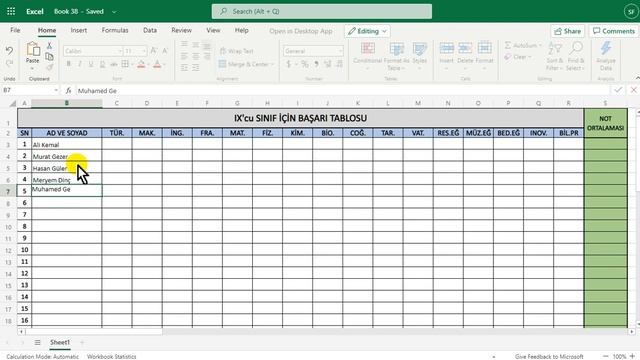
Task: Click Workbook Statistics in status bar
Action: point(111,356)
